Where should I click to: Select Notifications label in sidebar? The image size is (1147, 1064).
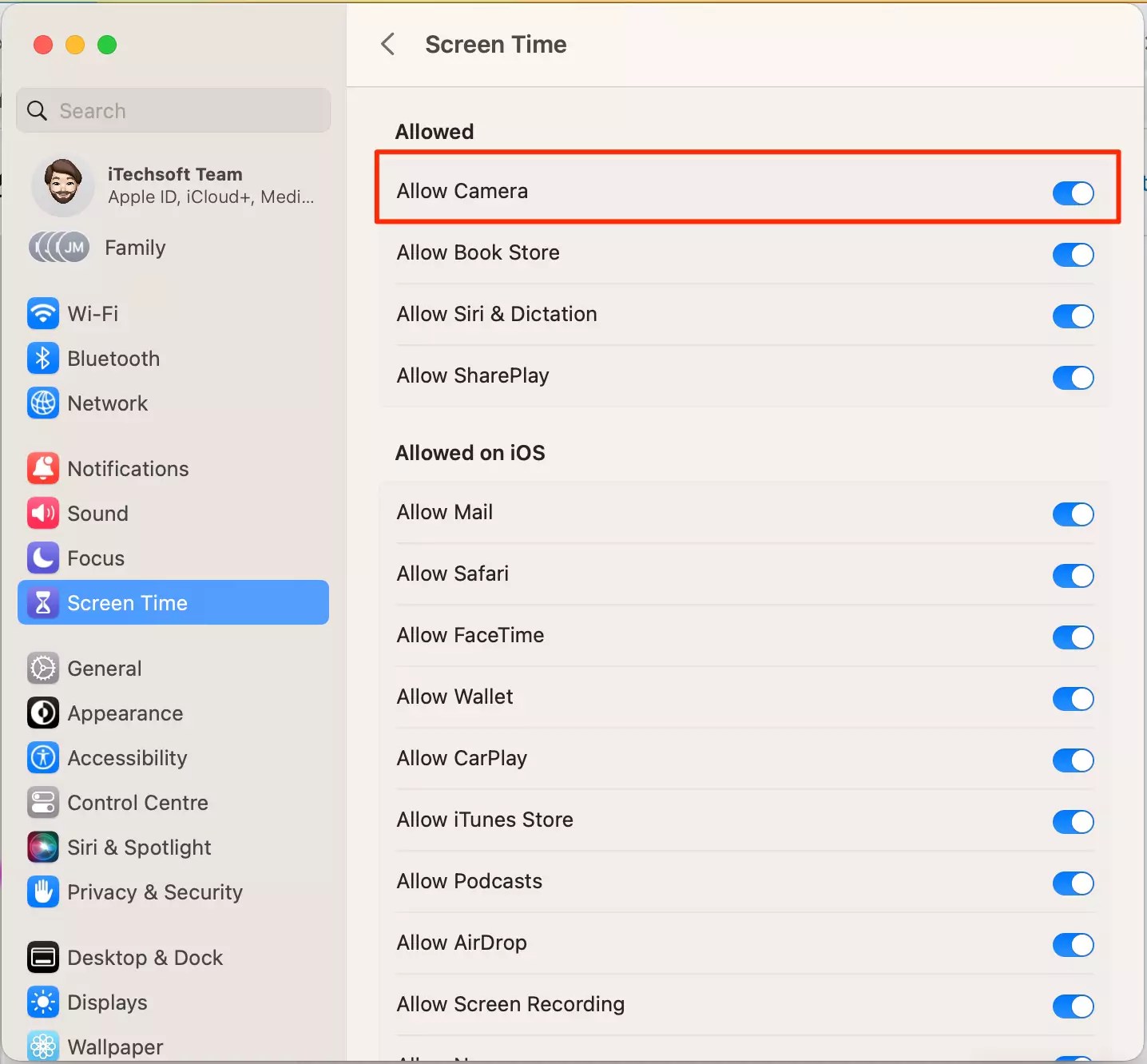click(x=128, y=468)
